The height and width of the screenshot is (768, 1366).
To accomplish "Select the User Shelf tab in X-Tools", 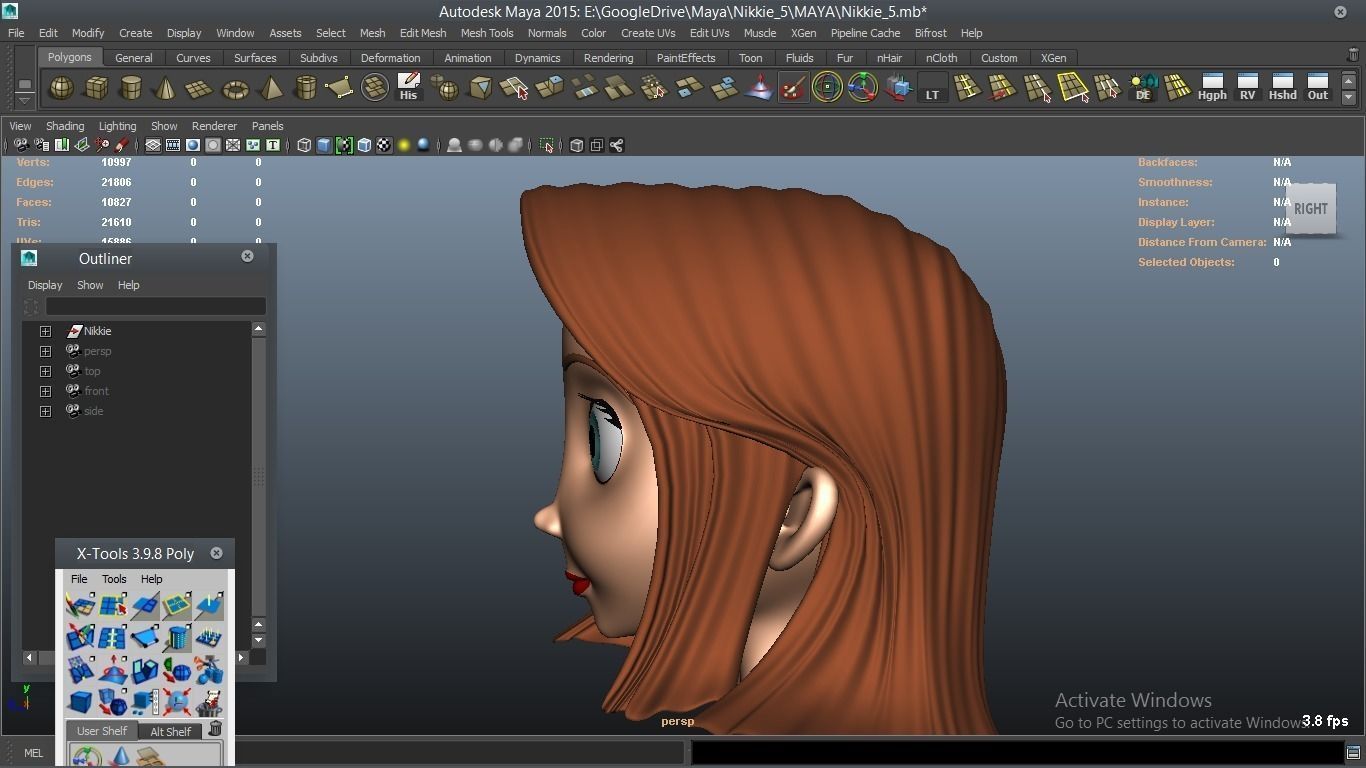I will [x=102, y=731].
